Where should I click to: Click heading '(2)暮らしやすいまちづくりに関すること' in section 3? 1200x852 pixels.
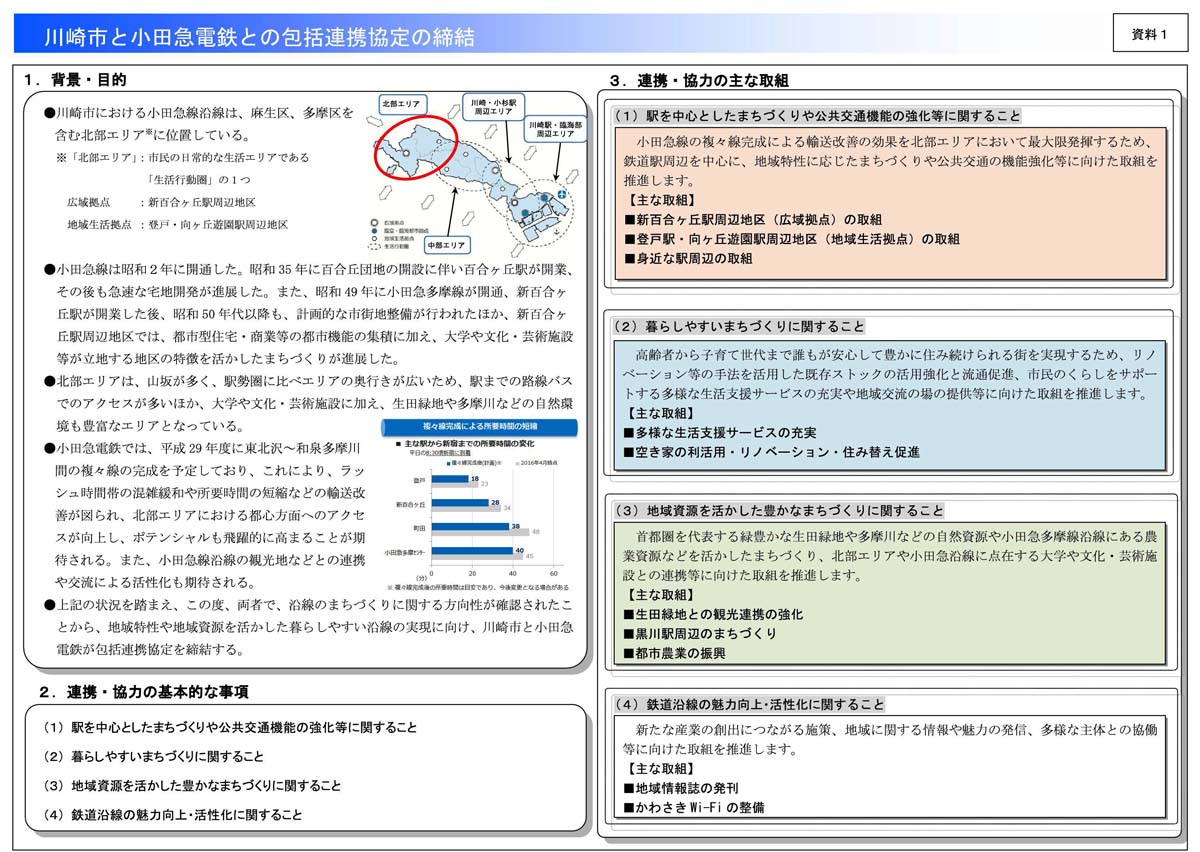(739, 326)
